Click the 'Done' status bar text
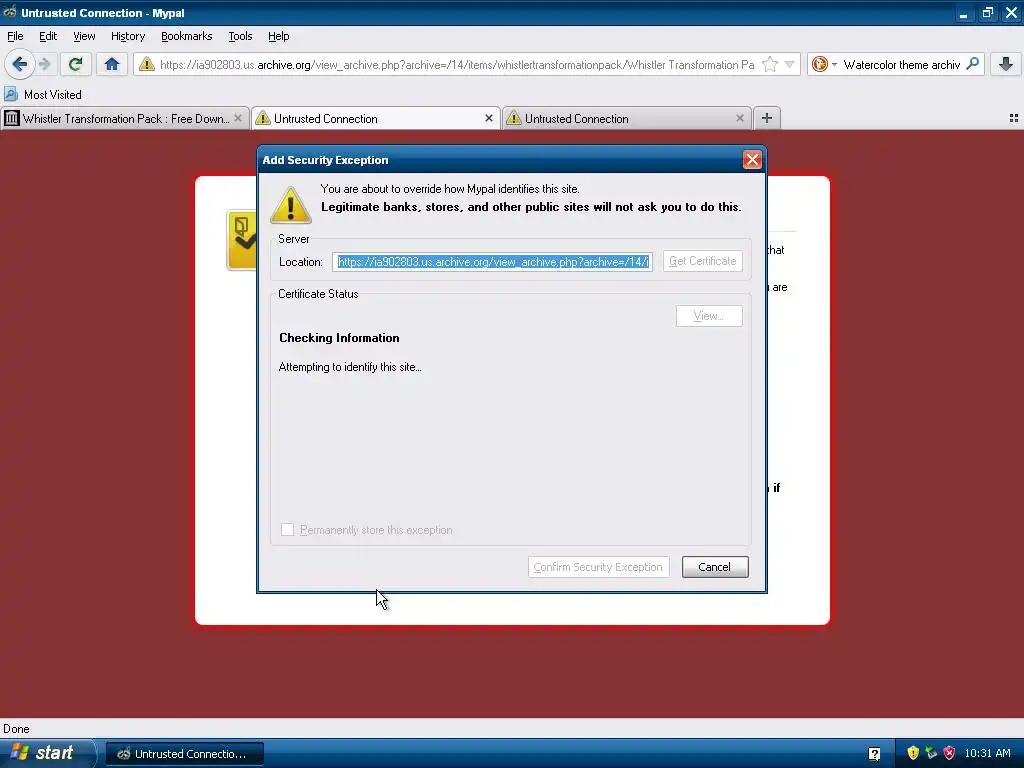 click(16, 729)
